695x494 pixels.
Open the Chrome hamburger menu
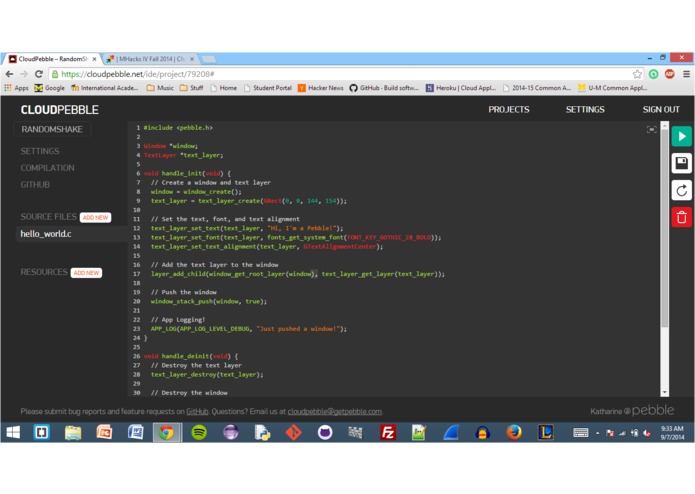pos(686,74)
